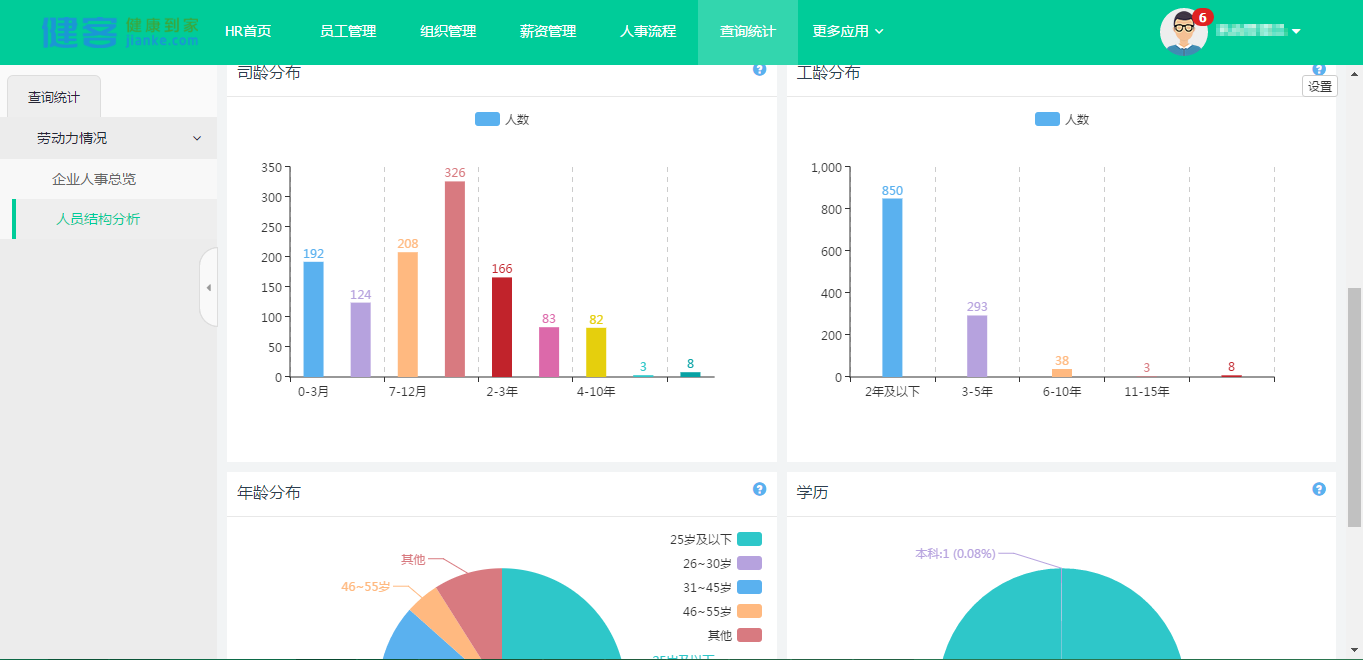The image size is (1363, 660).
Task: Toggle the 25岁及以下 legend item
Action: (716, 539)
